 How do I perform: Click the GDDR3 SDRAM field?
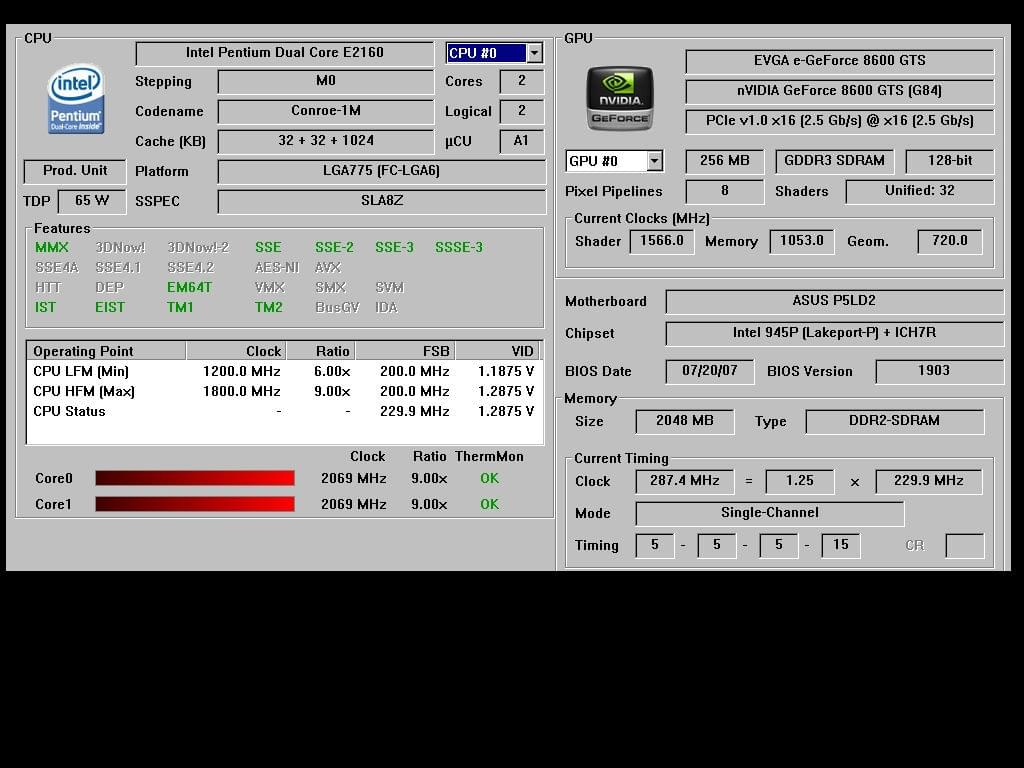click(x=834, y=161)
